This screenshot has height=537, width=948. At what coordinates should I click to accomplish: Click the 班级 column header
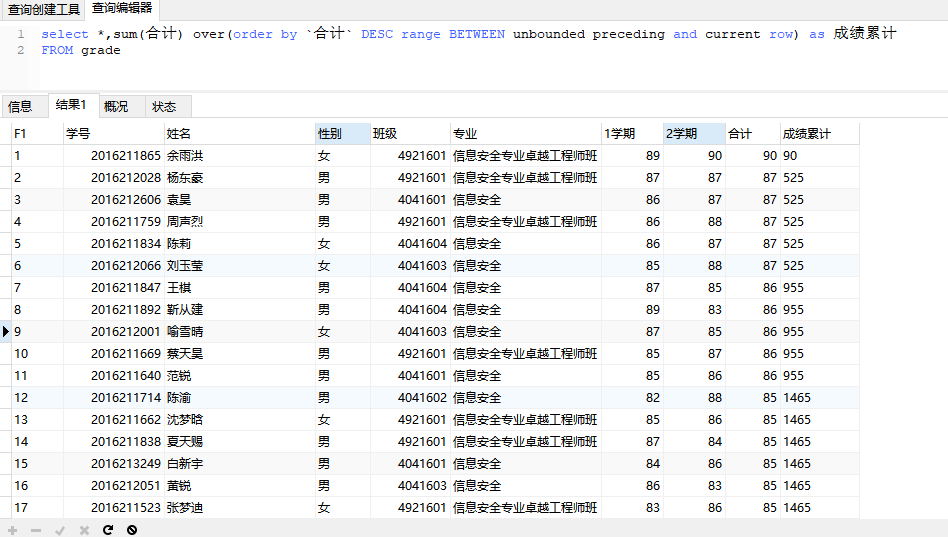[x=411, y=134]
